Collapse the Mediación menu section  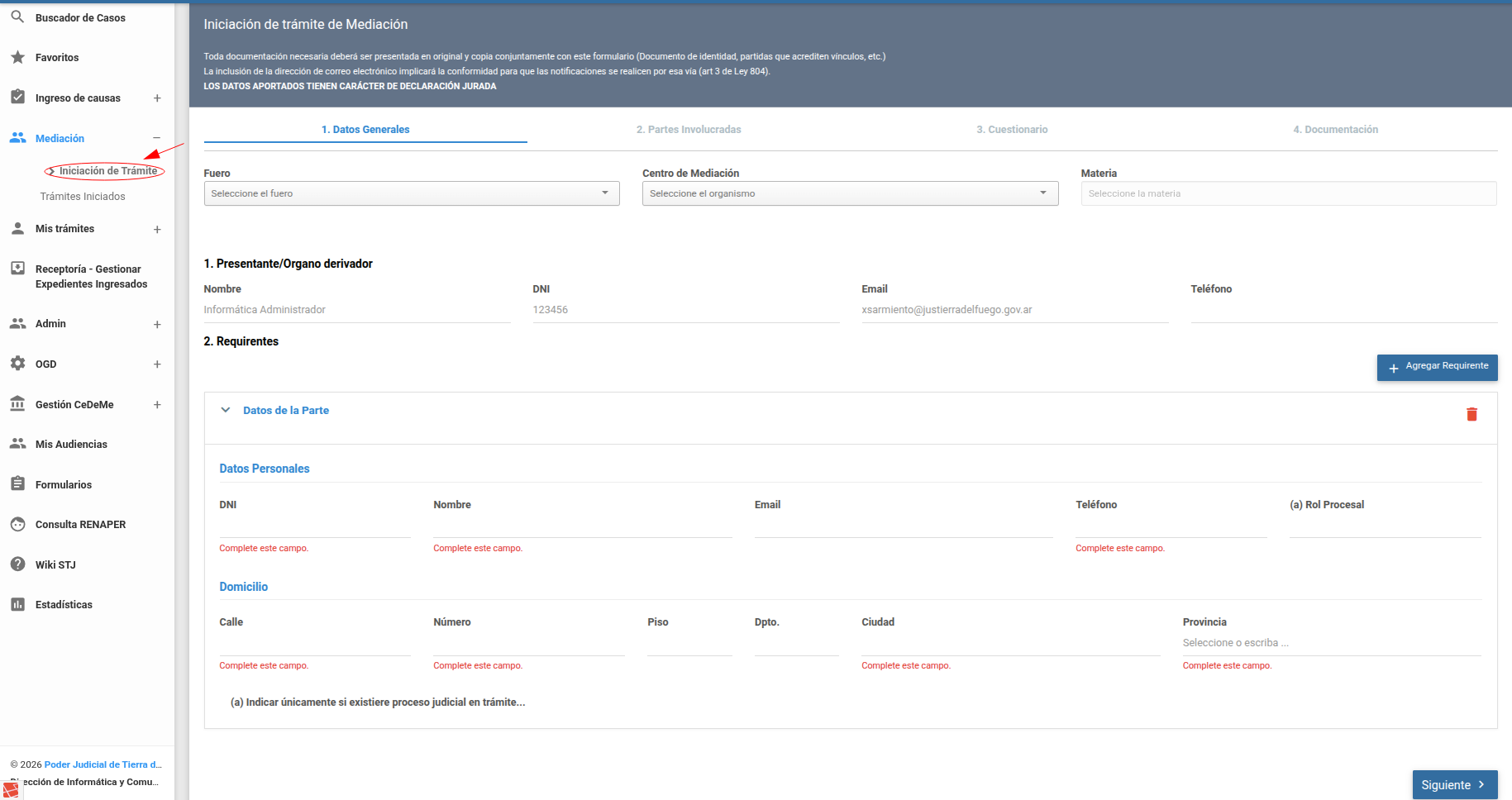pyautogui.click(x=157, y=138)
